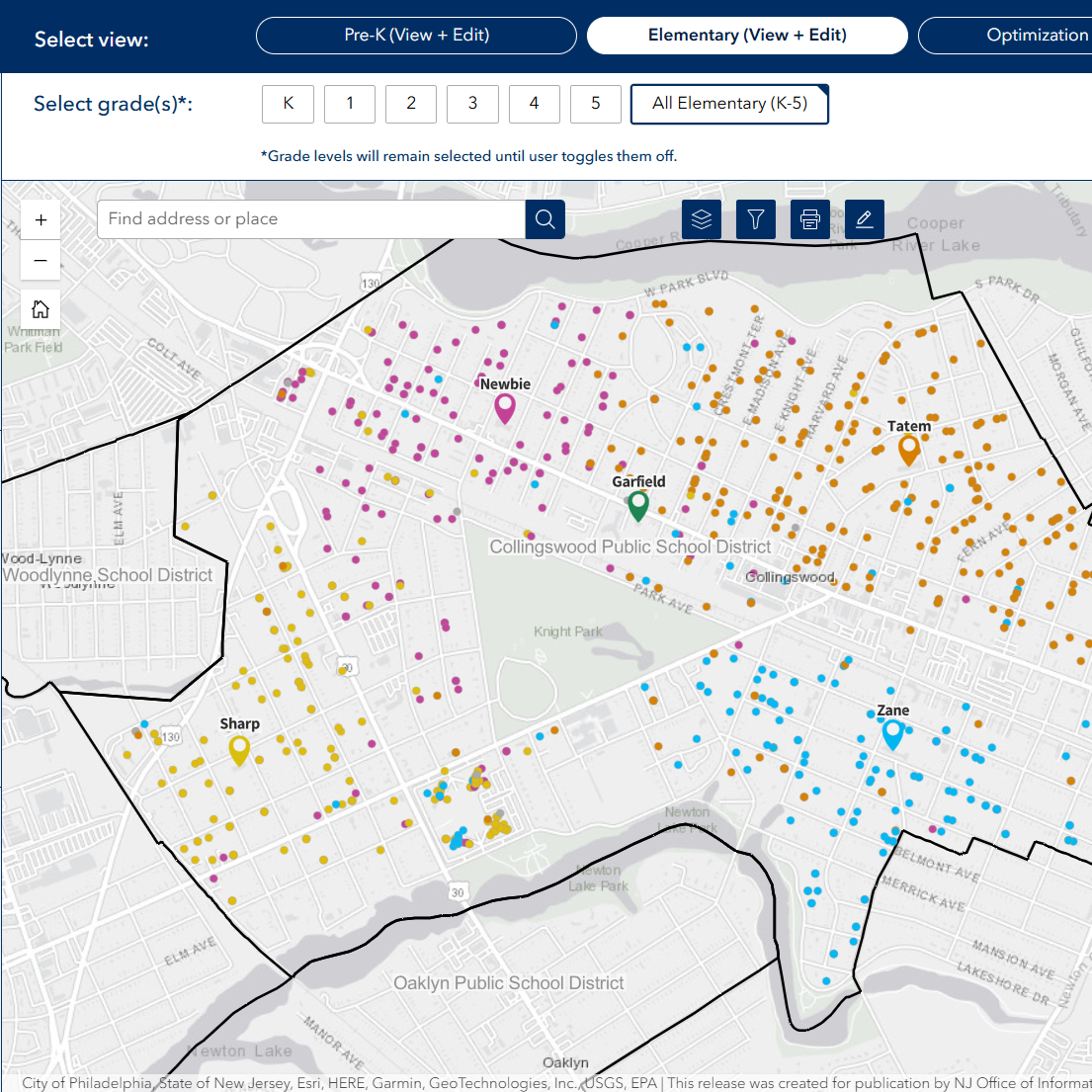
Task: Select the Tatem school pin
Action: pos(908,450)
